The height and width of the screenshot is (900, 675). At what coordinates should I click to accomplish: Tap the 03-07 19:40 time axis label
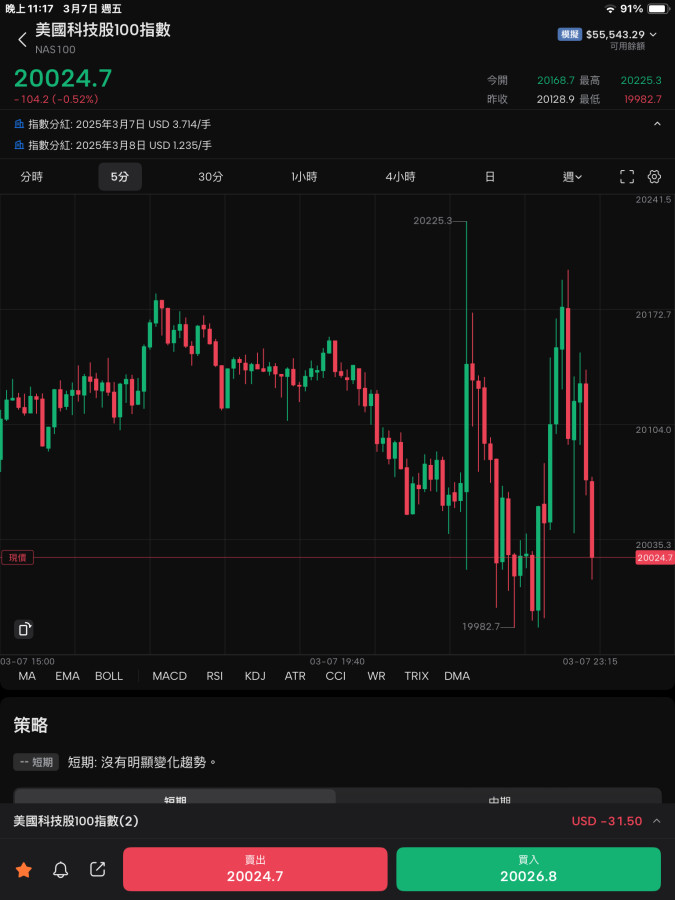(337, 661)
